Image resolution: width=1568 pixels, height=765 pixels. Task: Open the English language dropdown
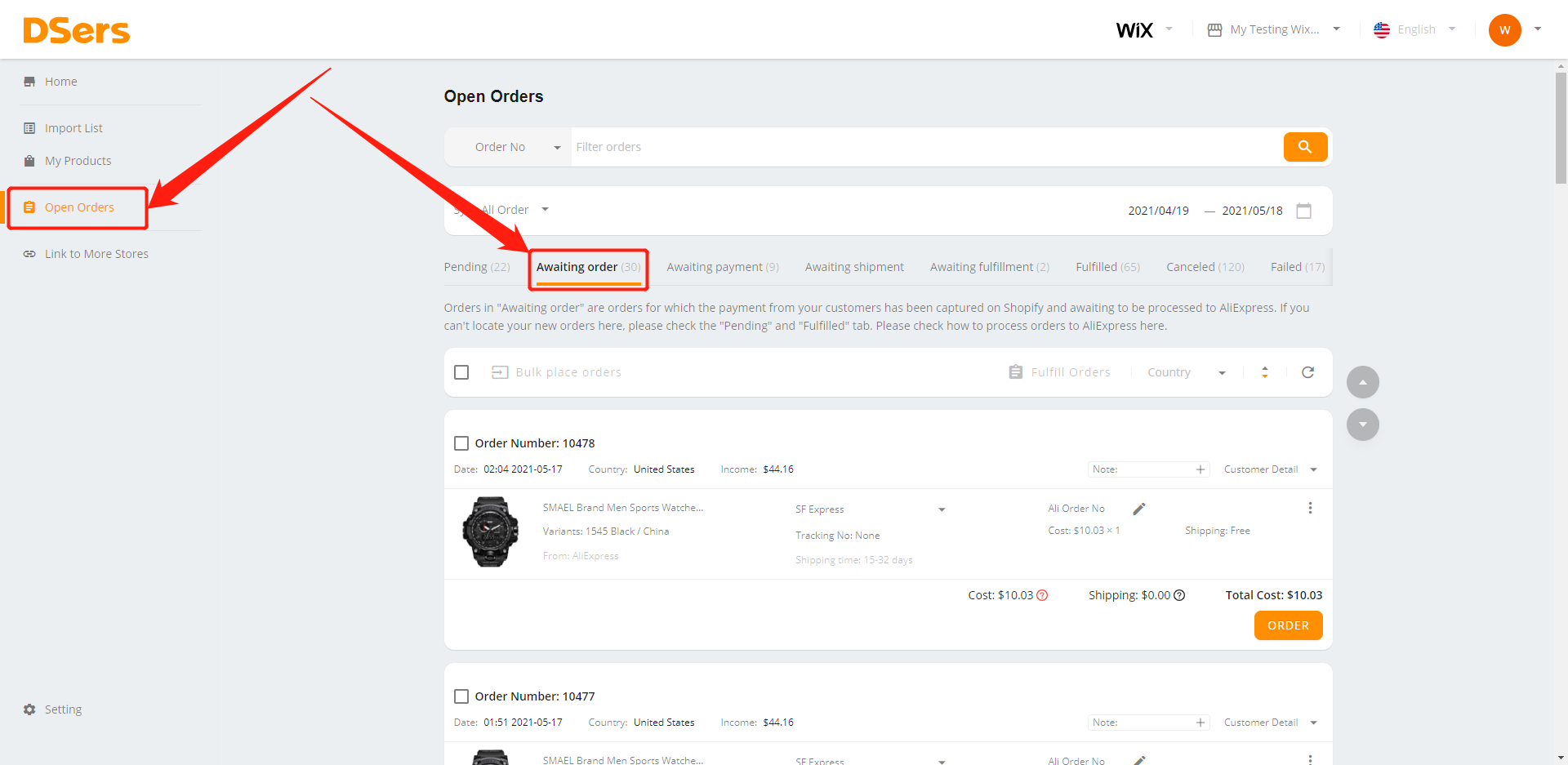pyautogui.click(x=1415, y=29)
